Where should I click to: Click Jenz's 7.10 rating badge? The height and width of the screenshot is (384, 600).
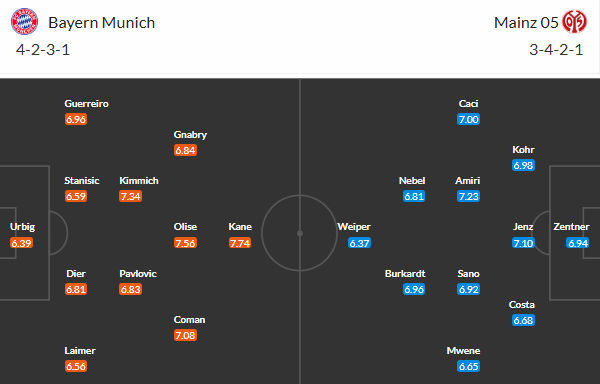pos(523,243)
